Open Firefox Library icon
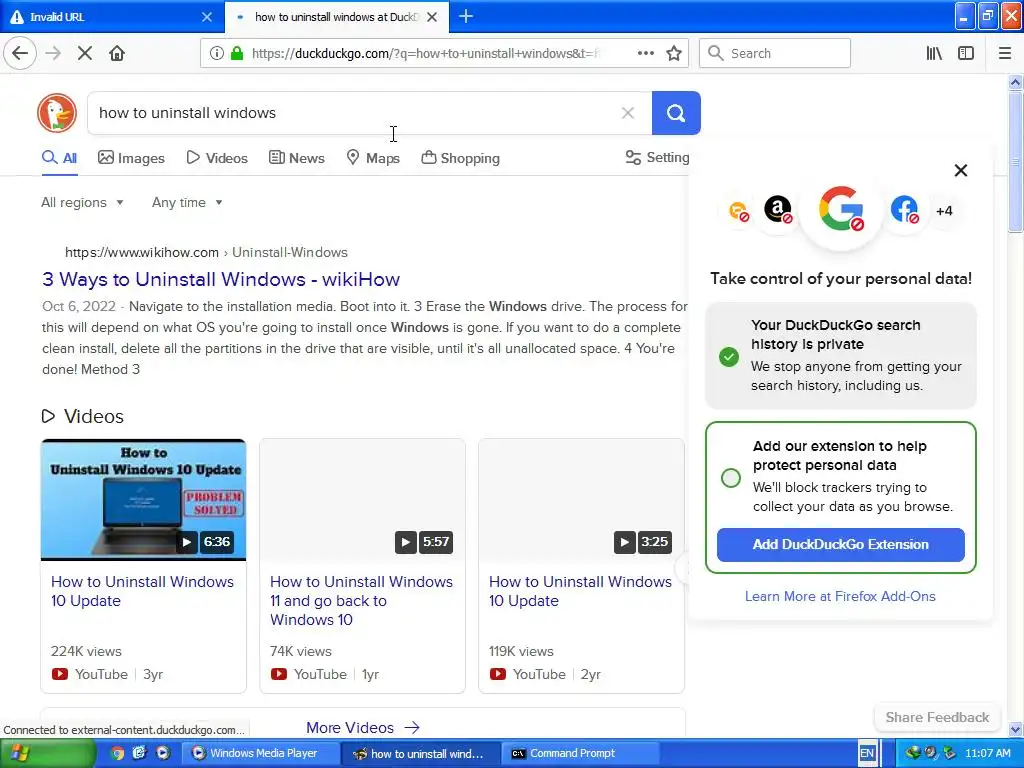The height and width of the screenshot is (768, 1024). [934, 54]
